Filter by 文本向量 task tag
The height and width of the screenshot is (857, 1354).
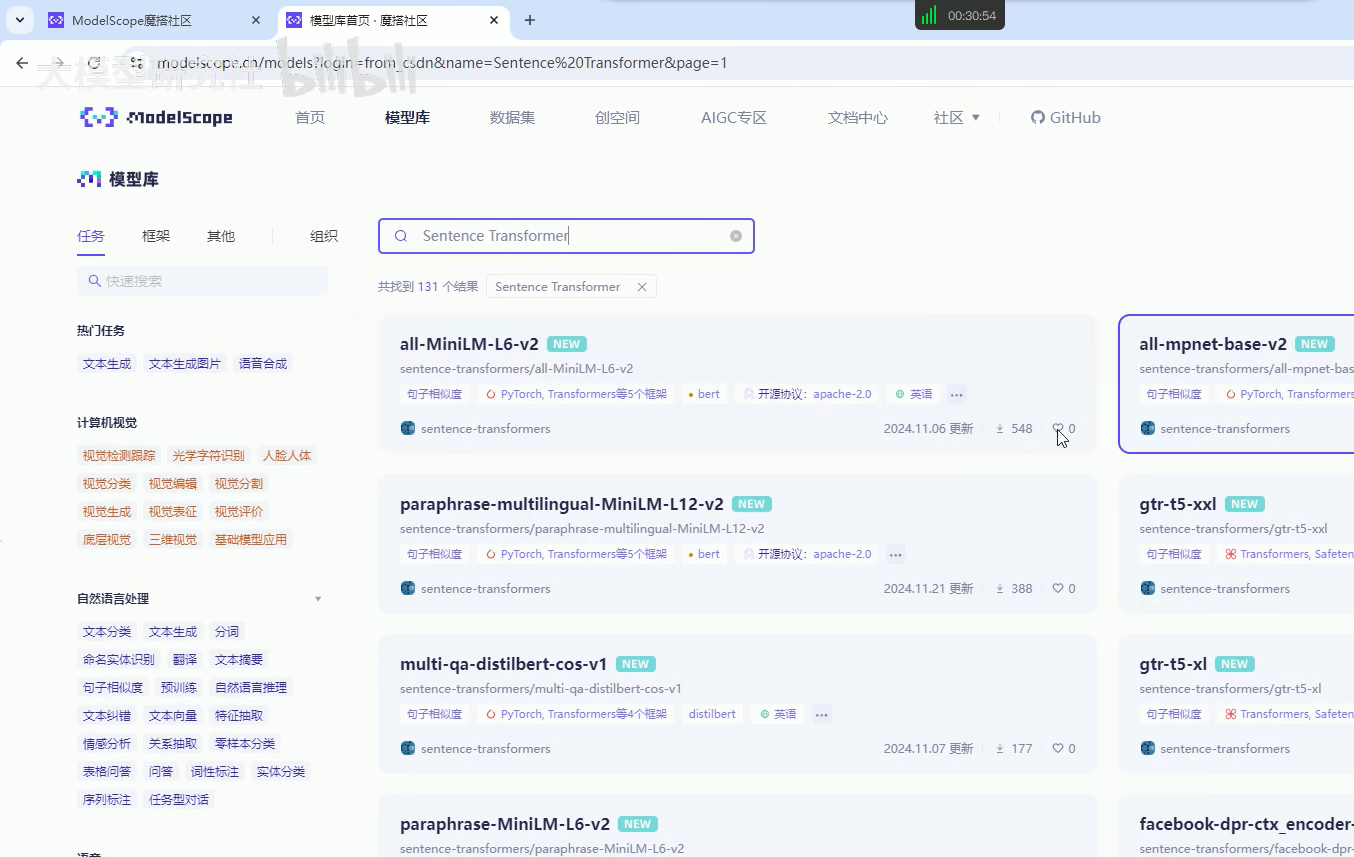pyautogui.click(x=173, y=716)
